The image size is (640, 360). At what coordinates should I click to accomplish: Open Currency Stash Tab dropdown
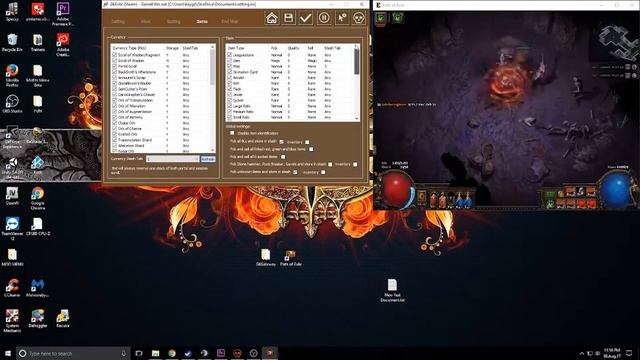(173, 159)
